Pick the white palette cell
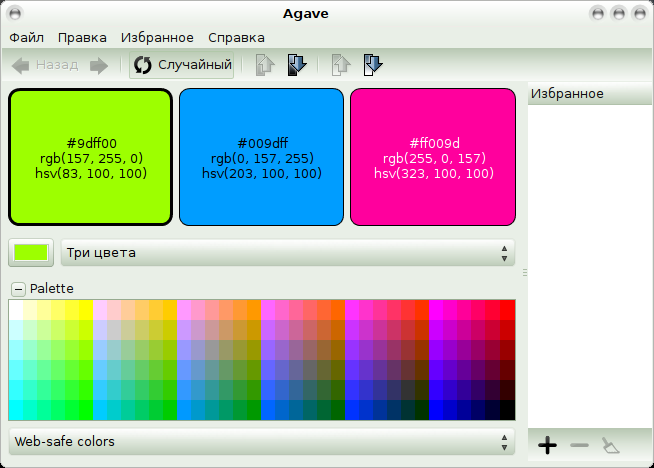This screenshot has height=468, width=654. [16, 310]
